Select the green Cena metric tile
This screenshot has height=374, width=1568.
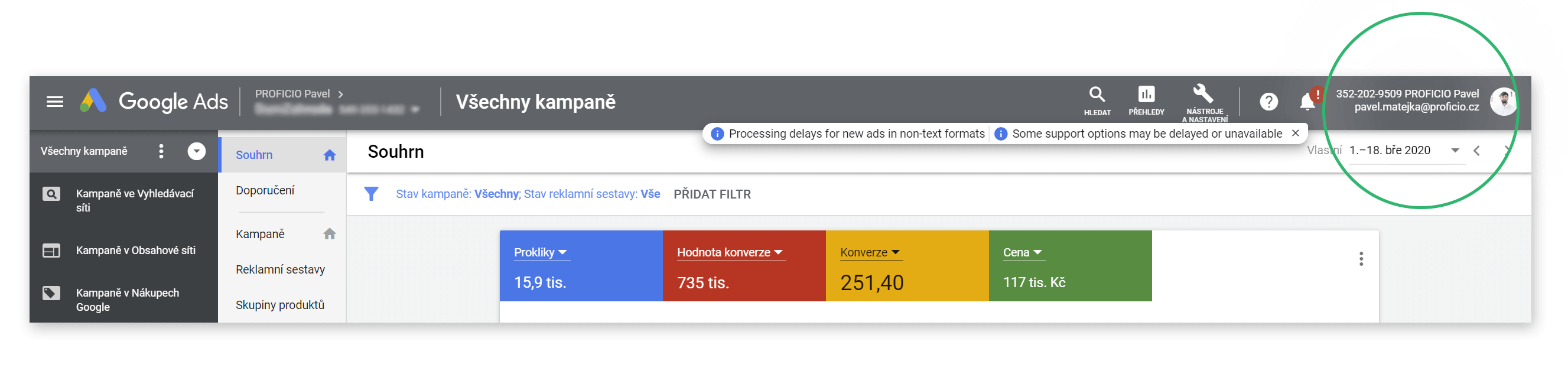click(x=1070, y=265)
